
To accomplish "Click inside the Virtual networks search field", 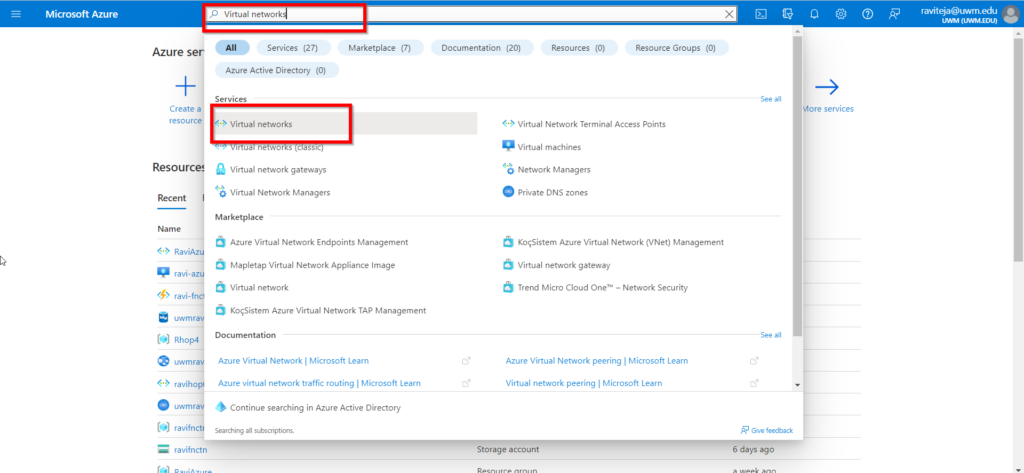I will coord(470,14).
